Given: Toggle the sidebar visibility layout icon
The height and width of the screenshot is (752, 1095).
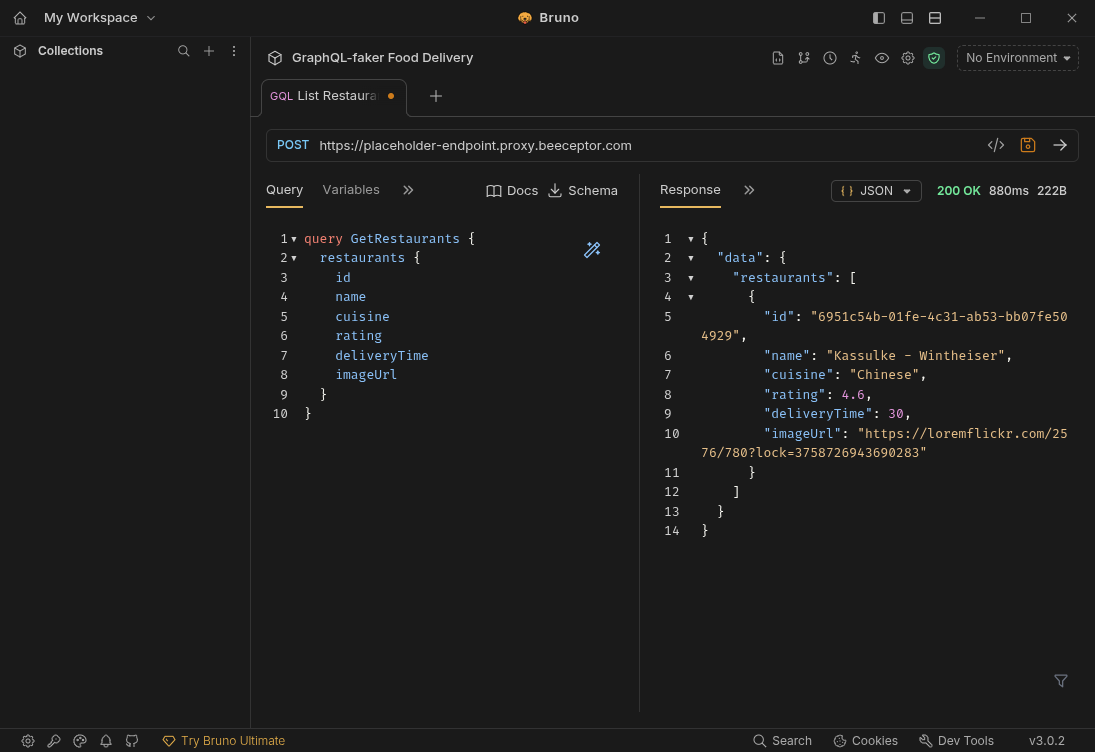Looking at the screenshot, I should pyautogui.click(x=879, y=18).
